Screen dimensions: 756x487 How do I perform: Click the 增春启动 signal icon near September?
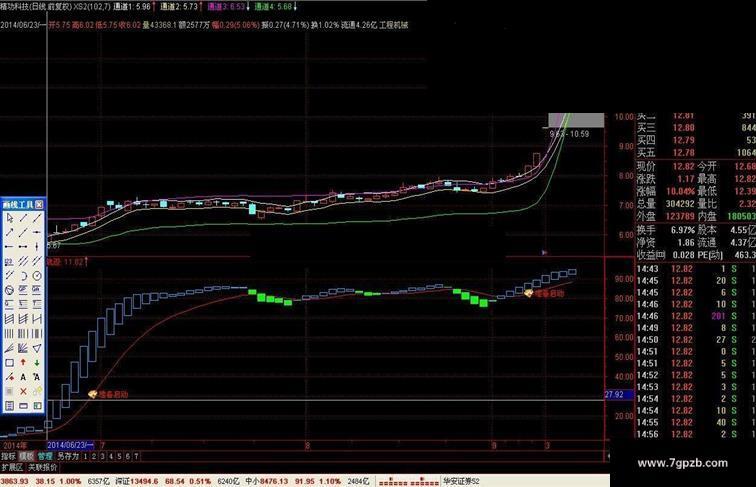click(x=529, y=293)
